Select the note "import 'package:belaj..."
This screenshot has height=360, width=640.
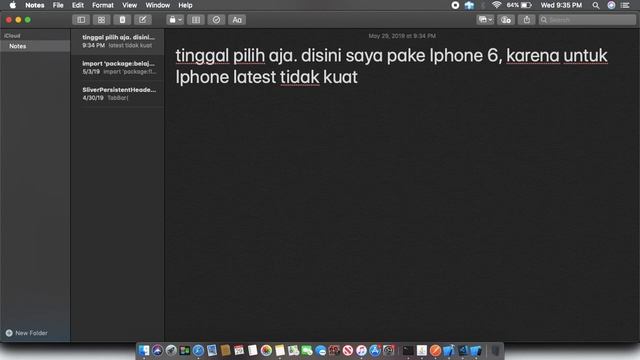118,67
